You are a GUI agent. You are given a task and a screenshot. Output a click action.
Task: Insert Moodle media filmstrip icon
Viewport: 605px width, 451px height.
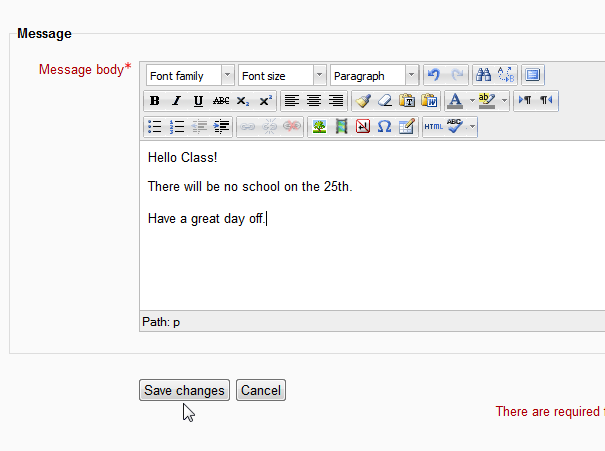coord(341,127)
